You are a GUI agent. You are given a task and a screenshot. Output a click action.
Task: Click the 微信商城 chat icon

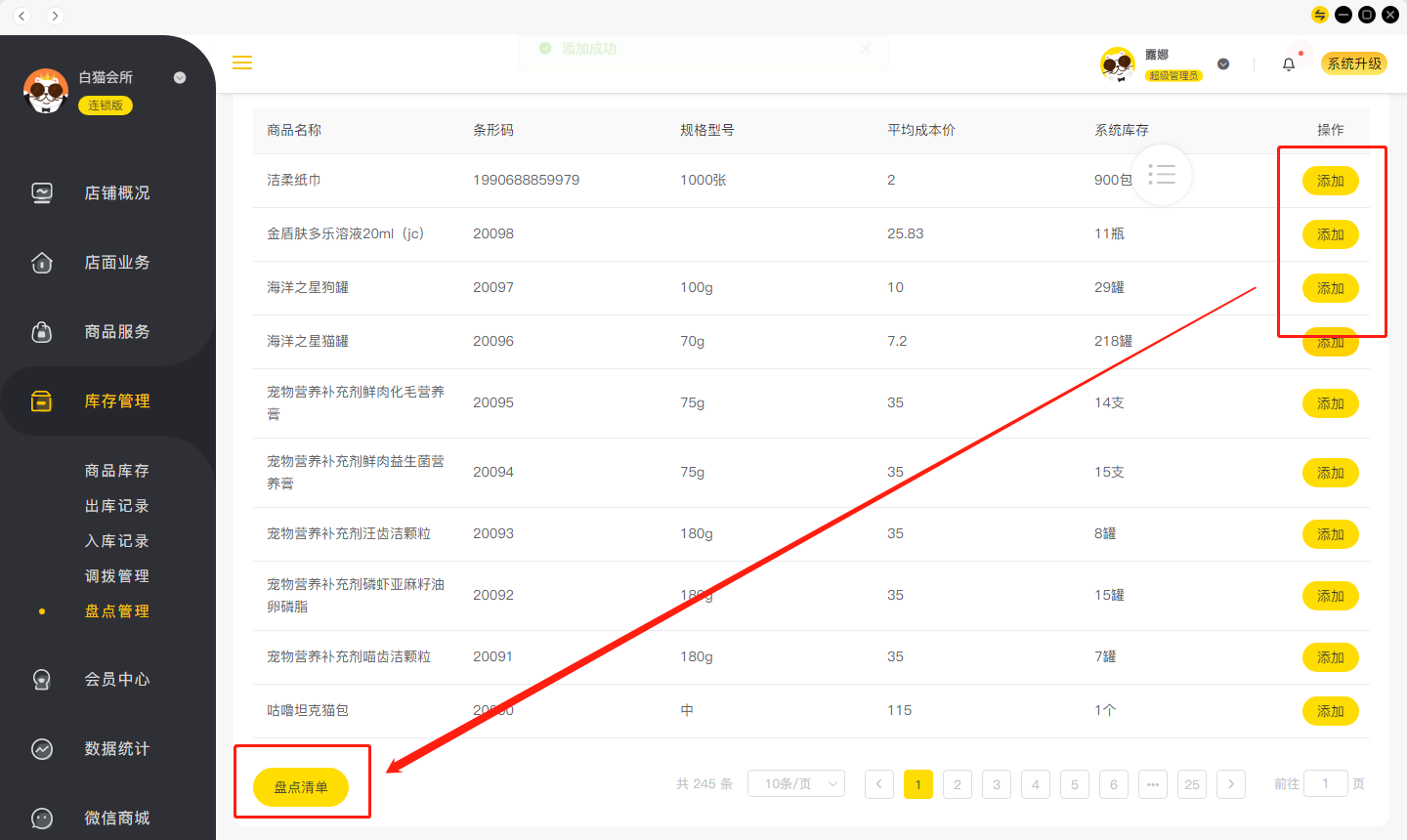42,818
